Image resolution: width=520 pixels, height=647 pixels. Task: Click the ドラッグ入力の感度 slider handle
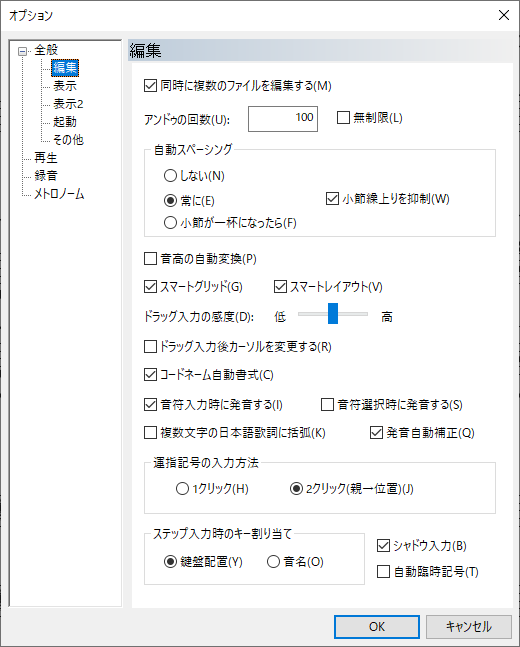point(333,314)
